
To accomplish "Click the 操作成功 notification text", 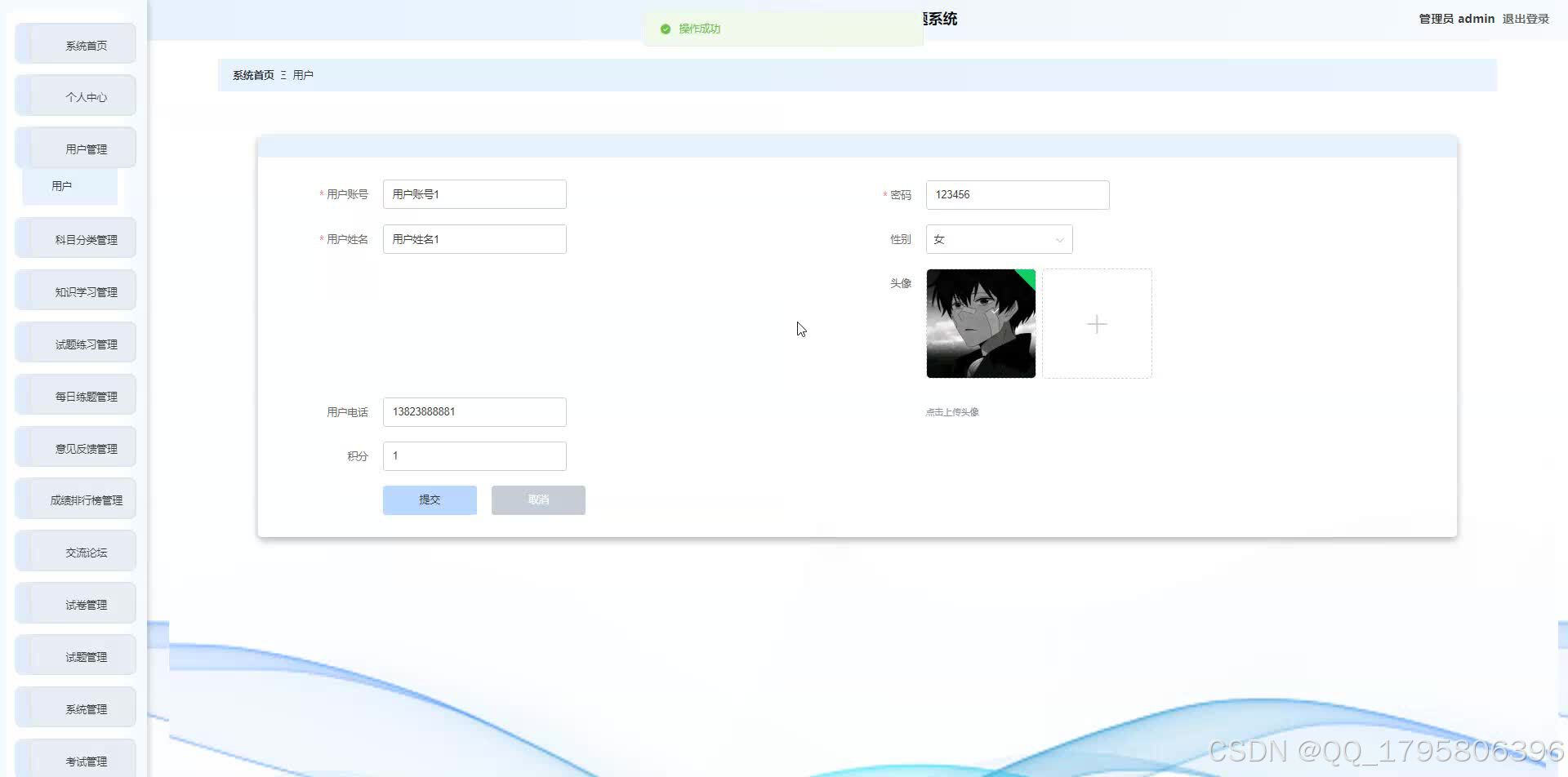I will click(x=700, y=29).
